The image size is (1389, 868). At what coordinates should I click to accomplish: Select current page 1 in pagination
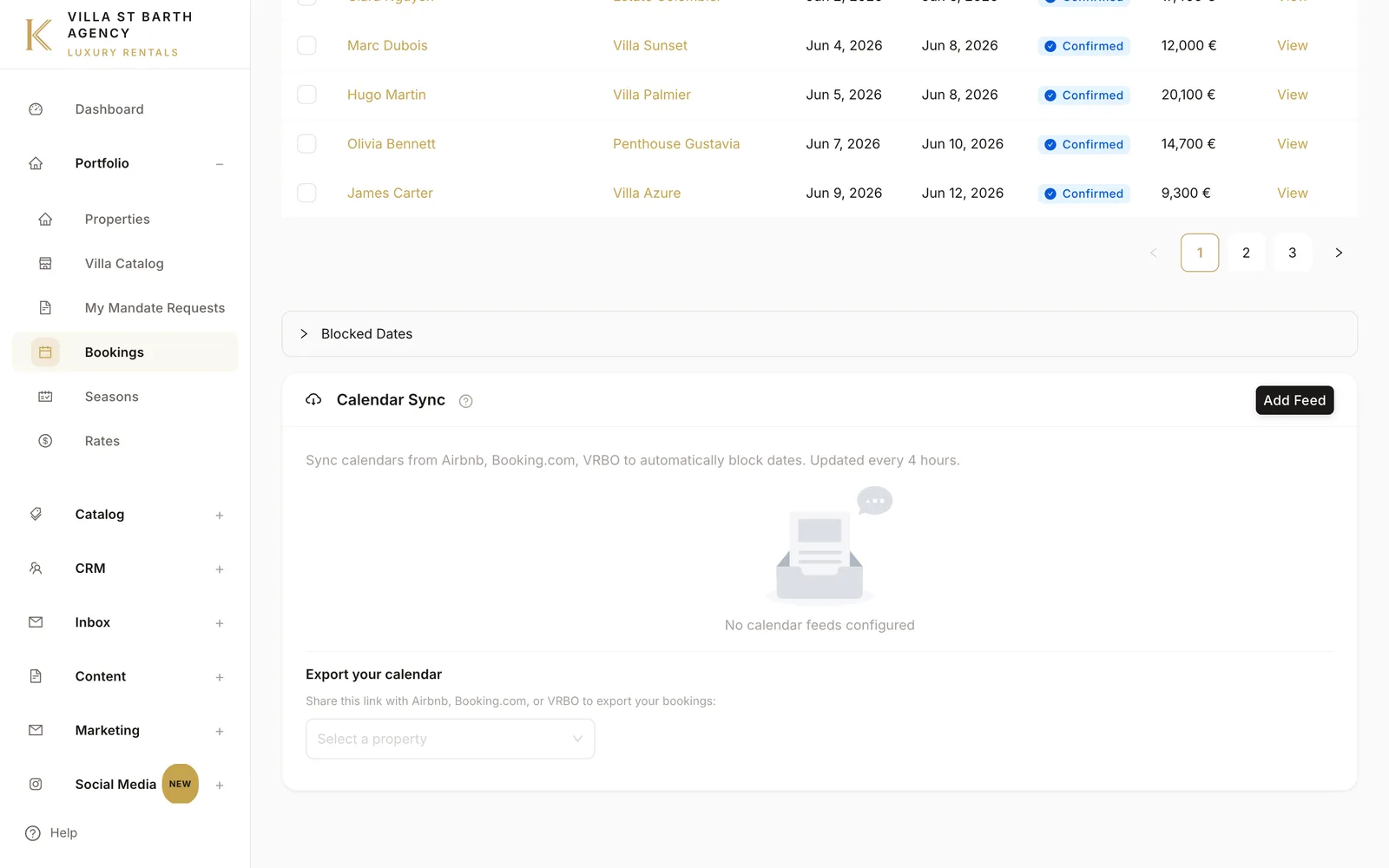(1200, 253)
